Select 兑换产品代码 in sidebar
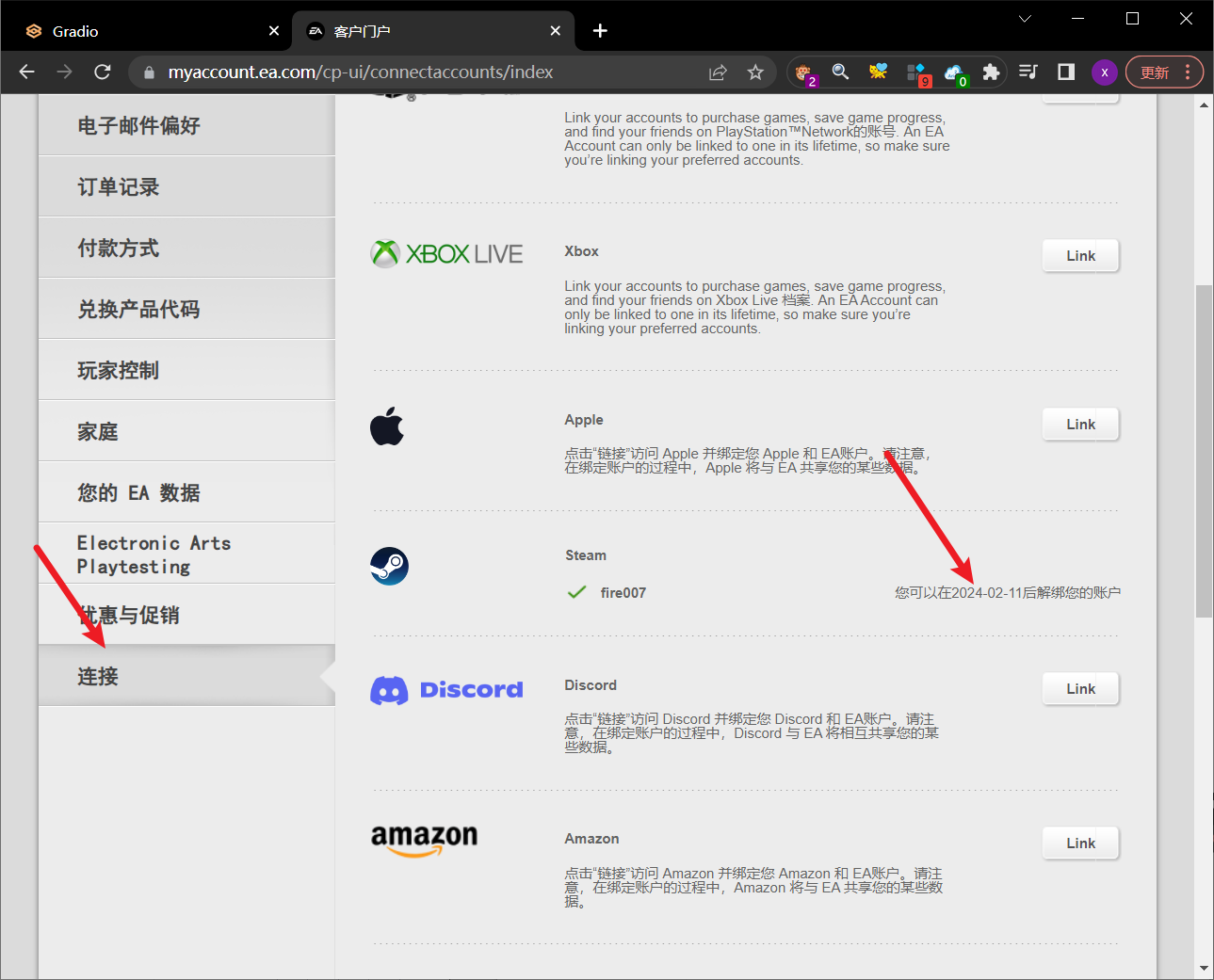Screen dimensions: 1214x980 [186, 309]
